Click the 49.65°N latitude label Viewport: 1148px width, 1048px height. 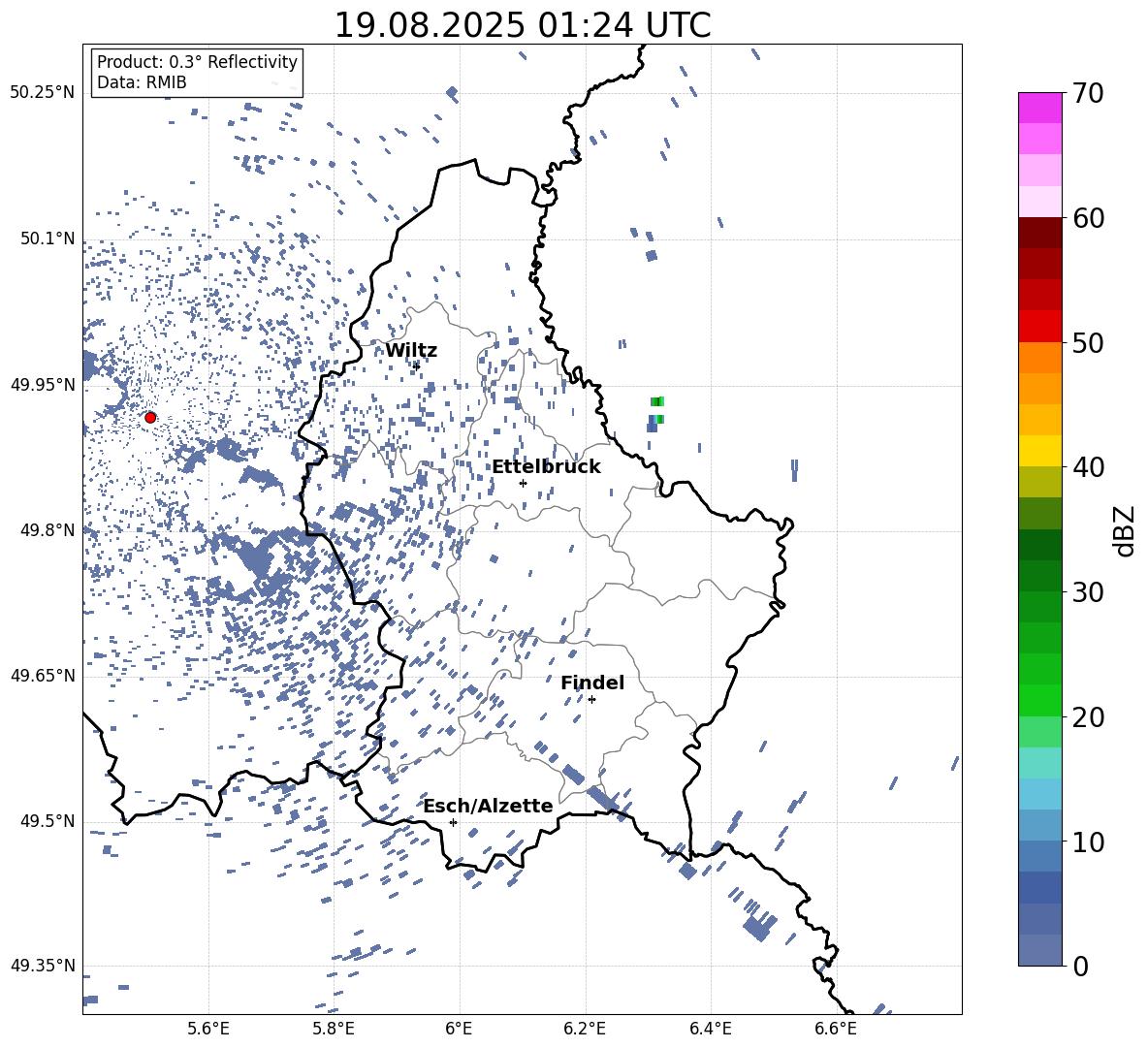point(43,676)
